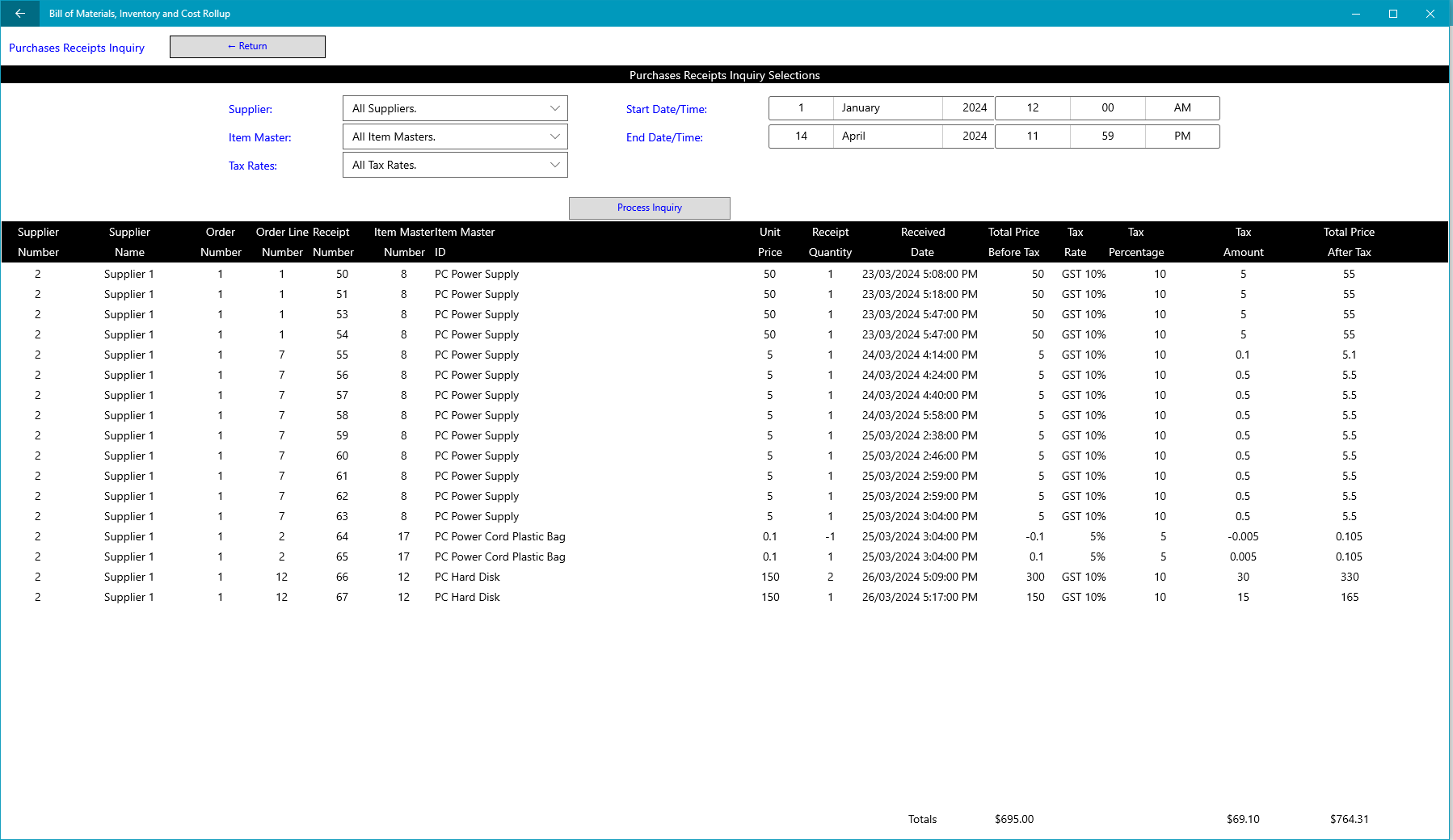
Task: Select the start time minutes 00
Action: 1108,107
